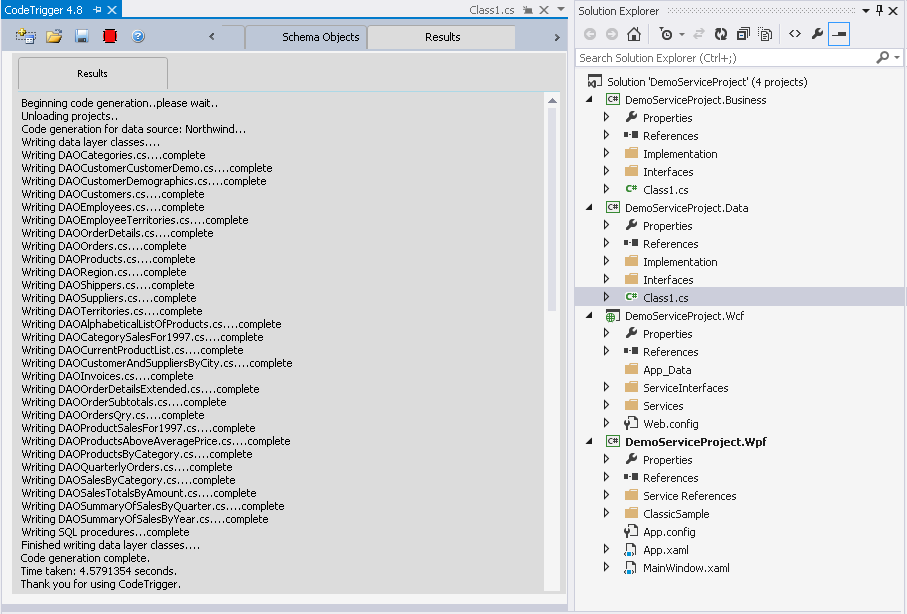Toggle Show All Files in Solution Explorer
This screenshot has width=907, height=614.
765,34
